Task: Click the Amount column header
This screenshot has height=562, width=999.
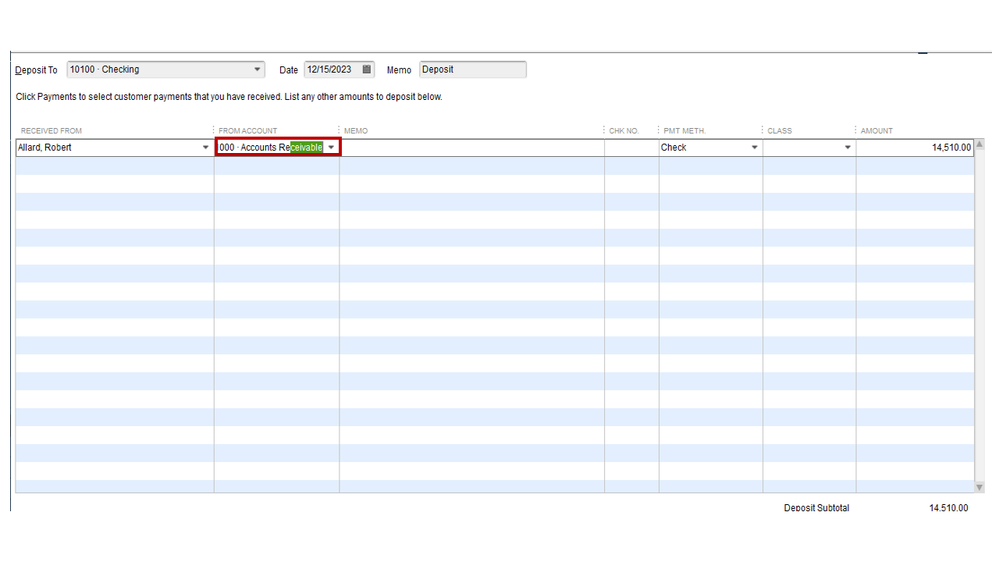Action: click(x=876, y=131)
